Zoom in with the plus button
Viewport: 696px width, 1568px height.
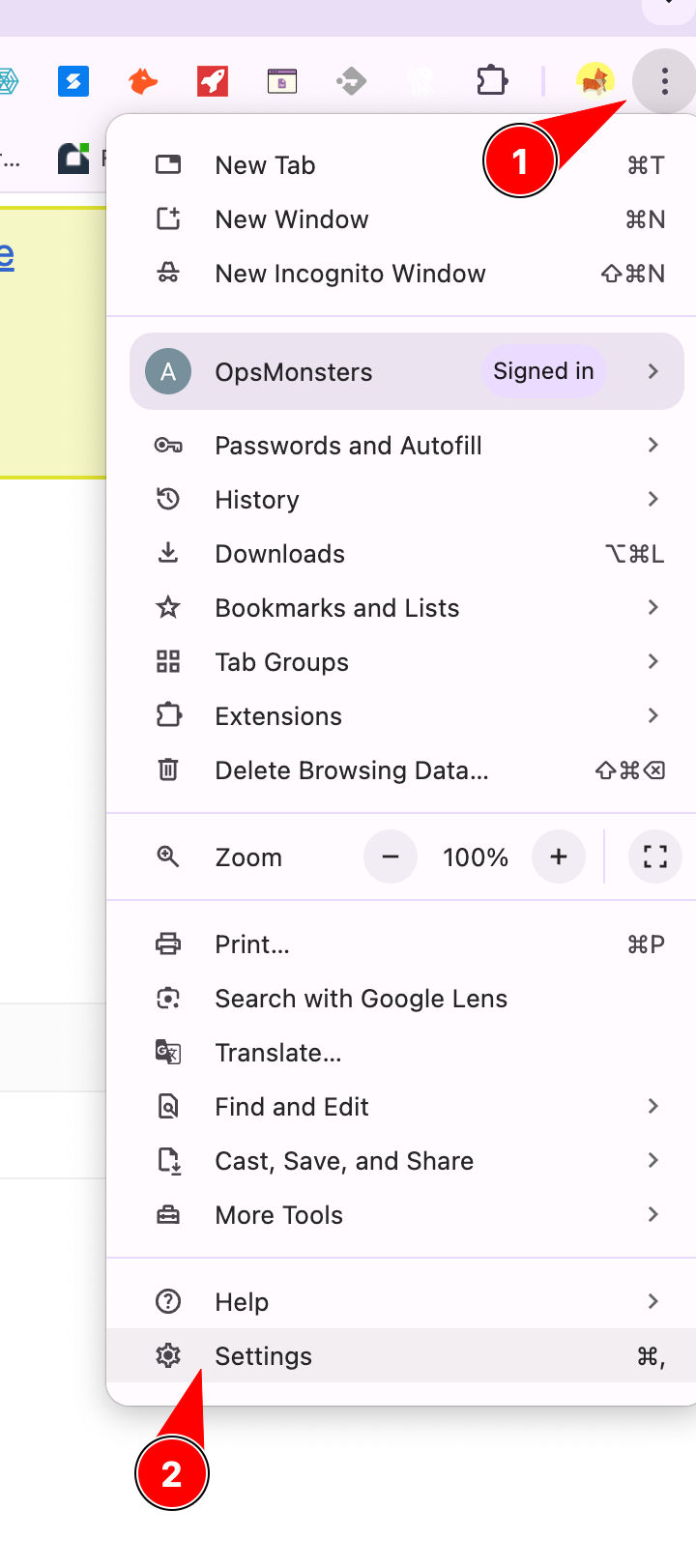[x=559, y=857]
